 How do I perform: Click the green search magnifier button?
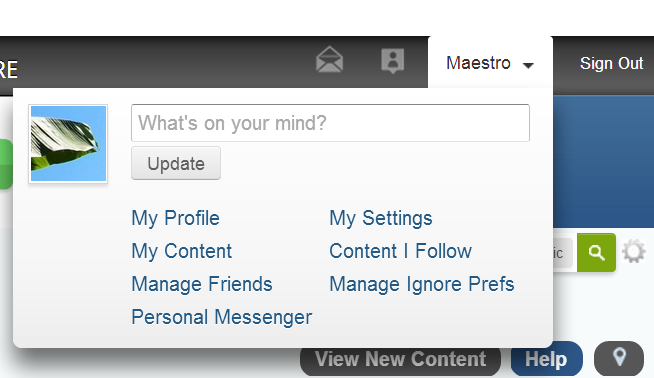point(596,252)
